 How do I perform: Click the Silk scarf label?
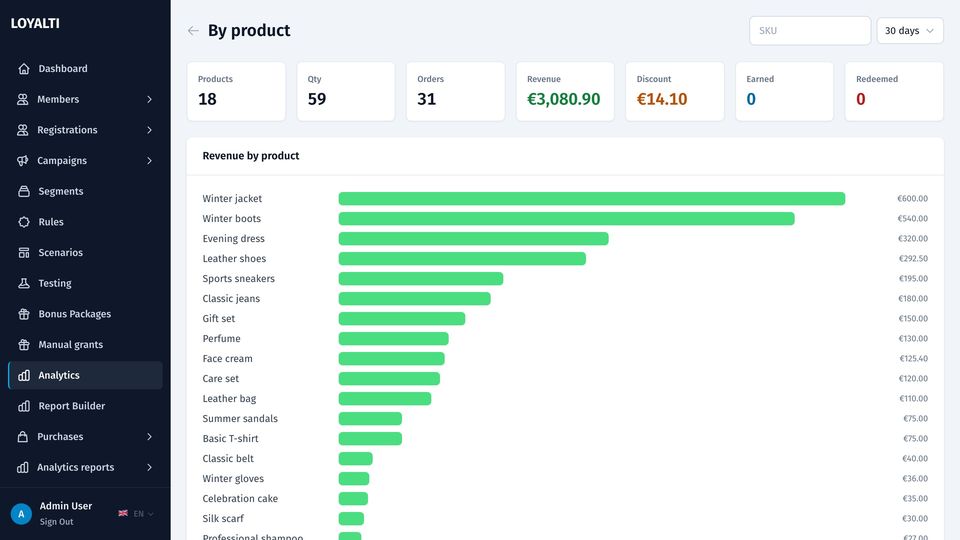[x=223, y=519]
